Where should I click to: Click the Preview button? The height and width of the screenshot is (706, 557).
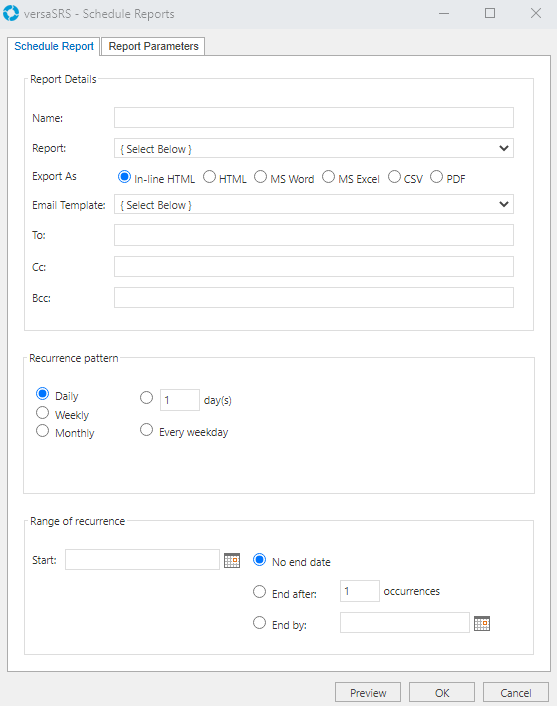[x=368, y=692]
